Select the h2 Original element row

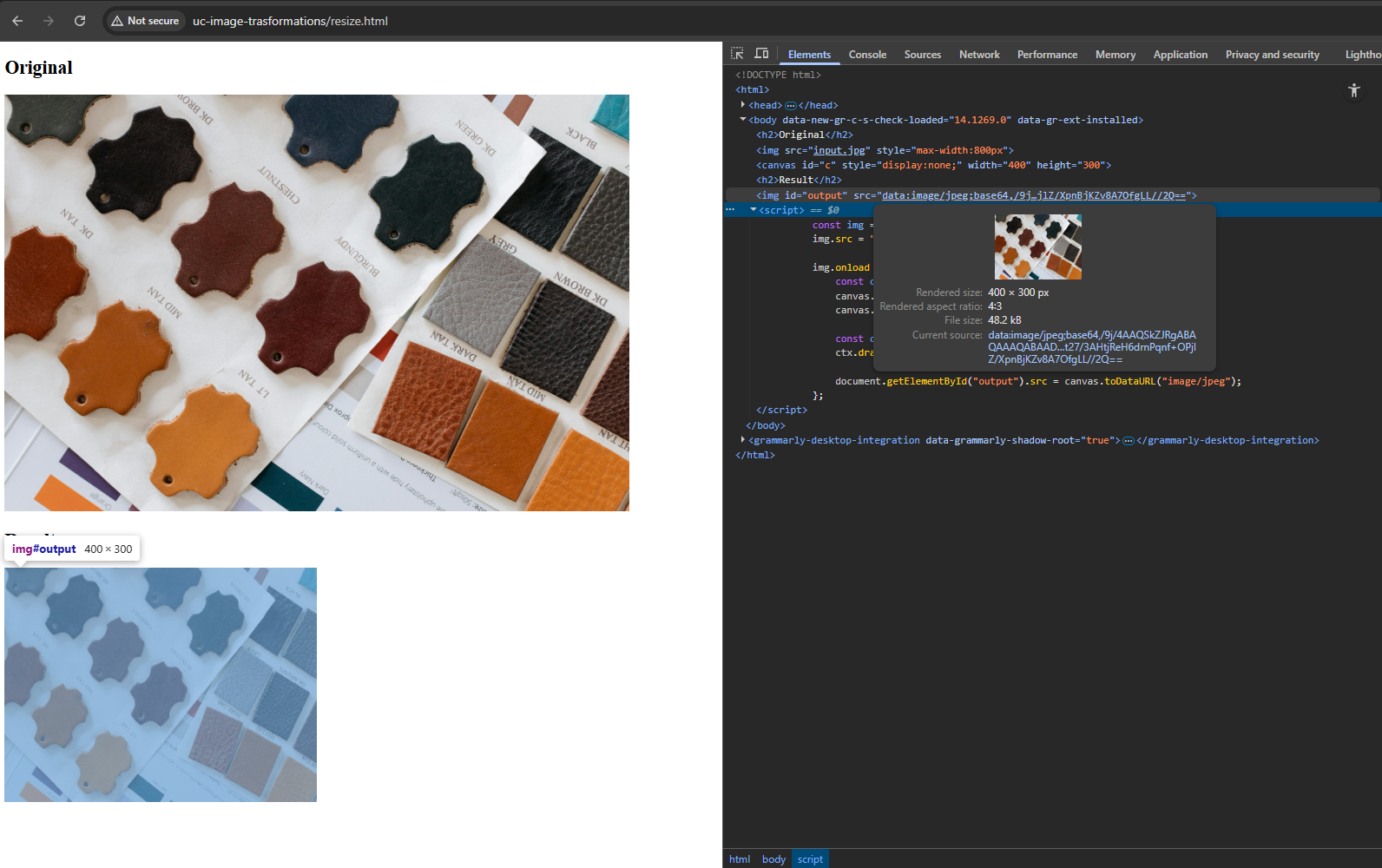click(x=804, y=135)
